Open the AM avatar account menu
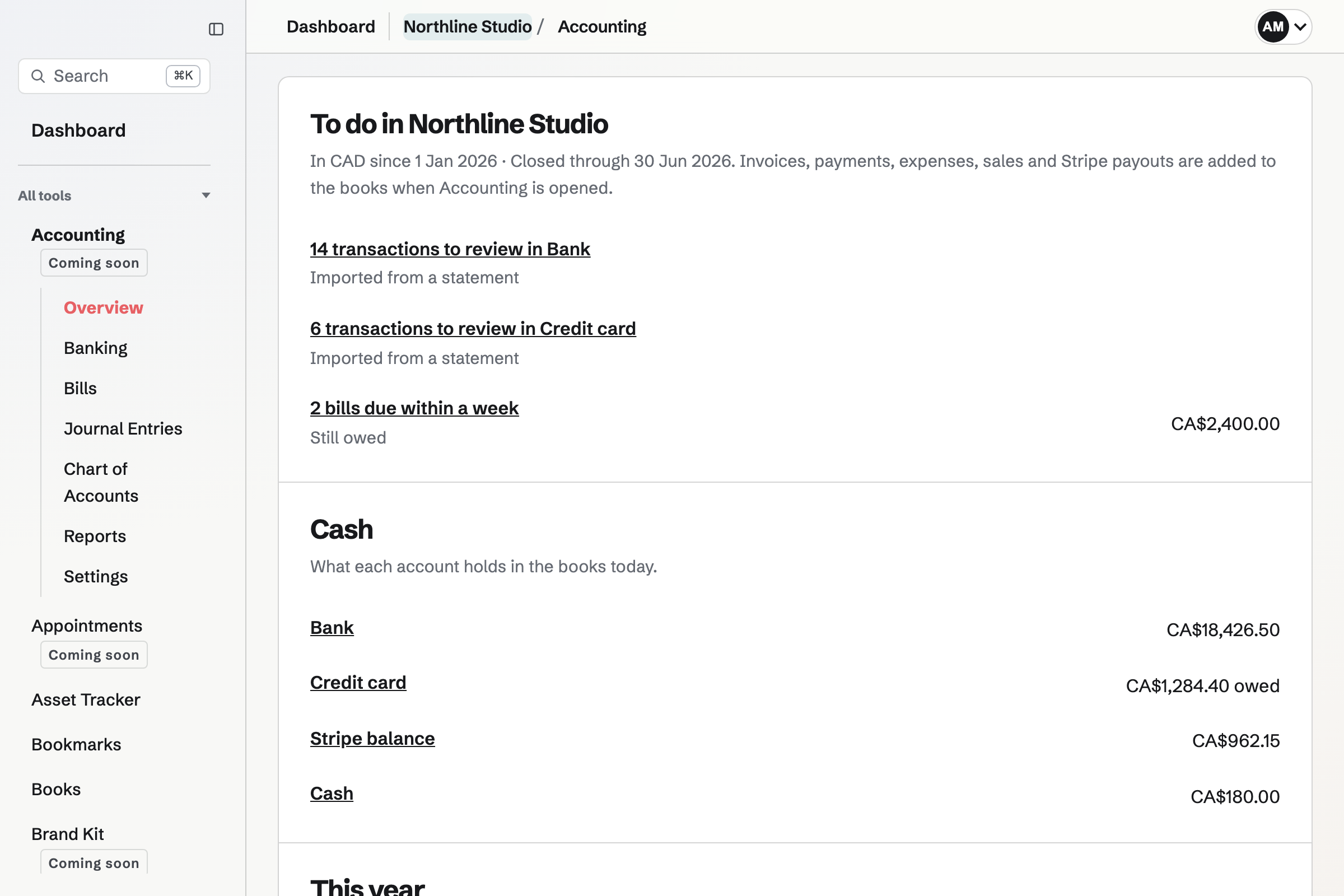This screenshot has height=896, width=1344. pyautogui.click(x=1272, y=27)
